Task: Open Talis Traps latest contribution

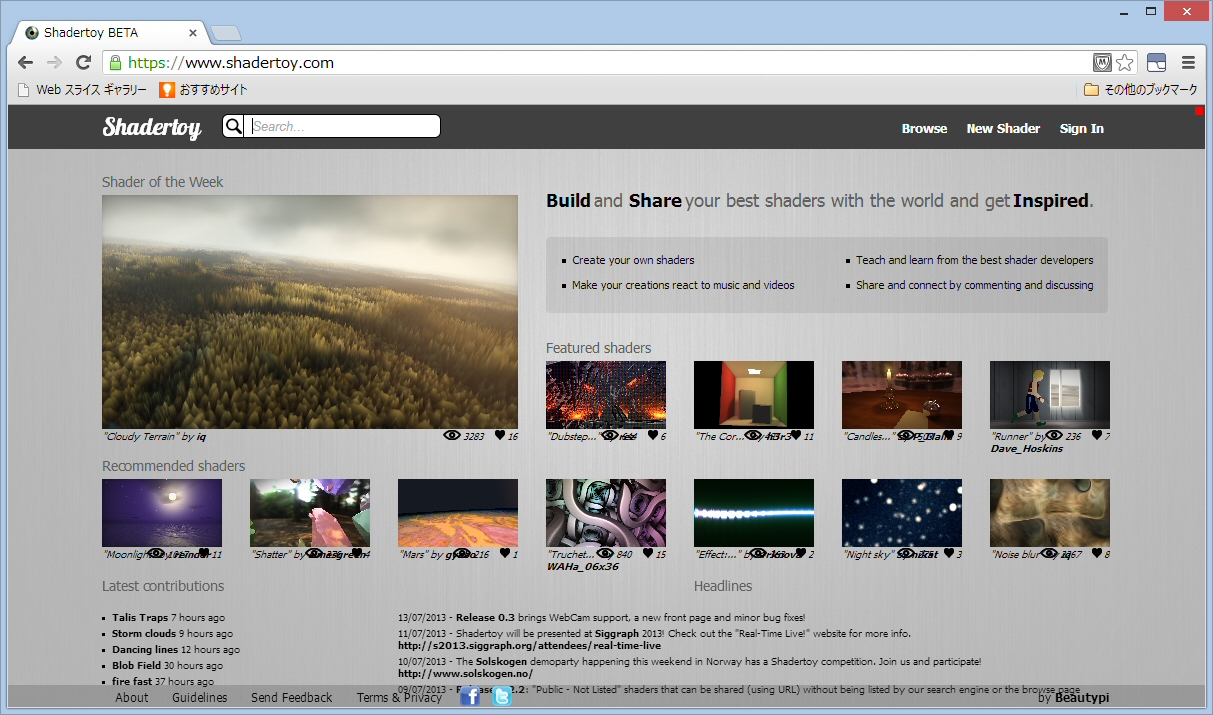Action: 140,618
